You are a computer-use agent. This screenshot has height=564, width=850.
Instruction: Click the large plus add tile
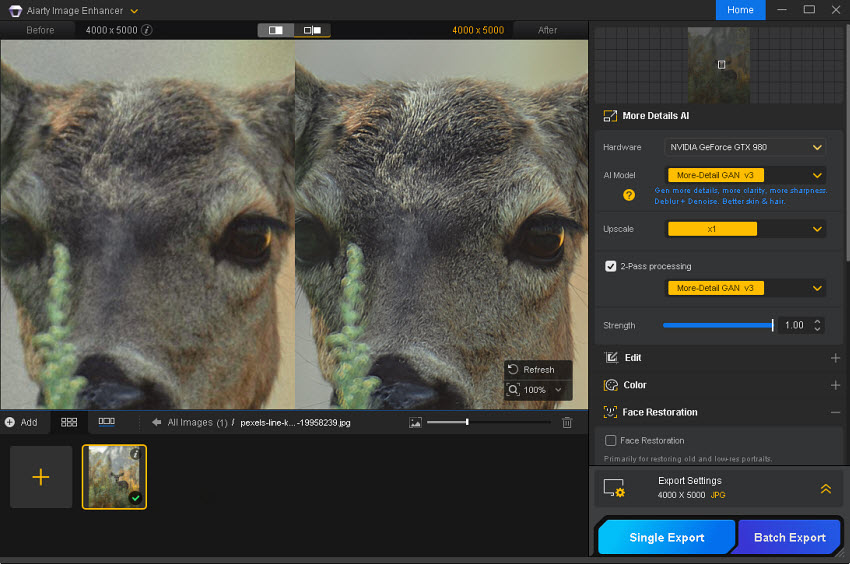click(41, 477)
